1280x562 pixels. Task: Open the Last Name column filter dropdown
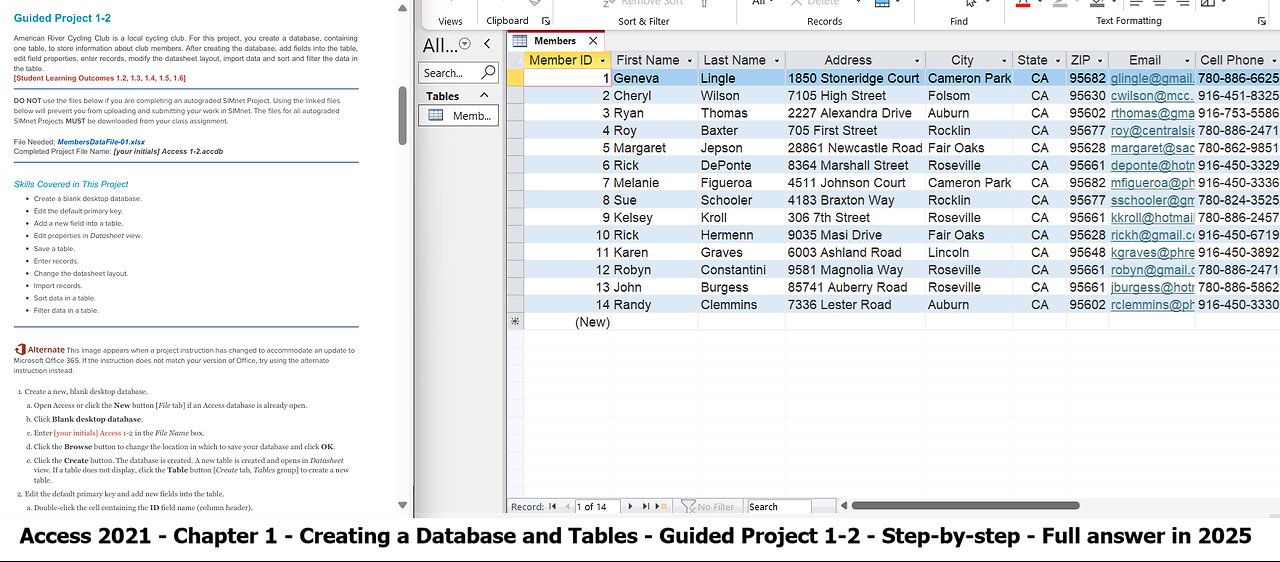(x=775, y=60)
